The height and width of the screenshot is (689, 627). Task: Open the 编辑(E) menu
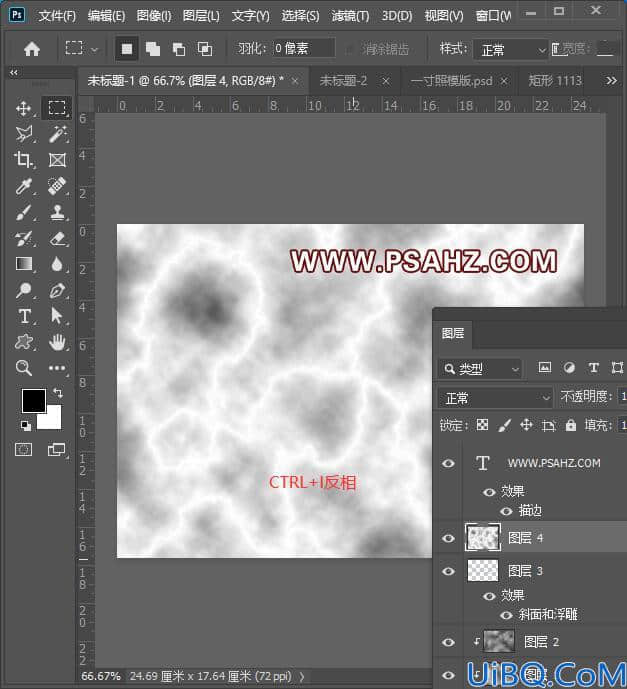click(x=106, y=16)
